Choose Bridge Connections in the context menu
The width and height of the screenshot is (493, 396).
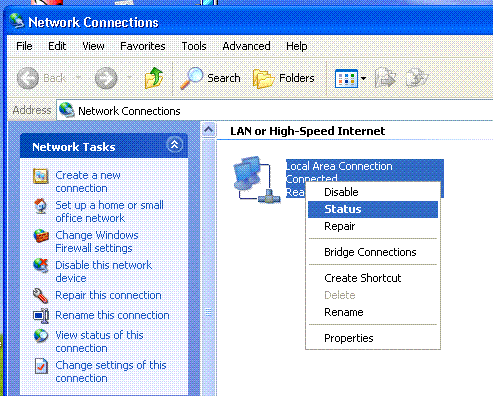[373, 252]
